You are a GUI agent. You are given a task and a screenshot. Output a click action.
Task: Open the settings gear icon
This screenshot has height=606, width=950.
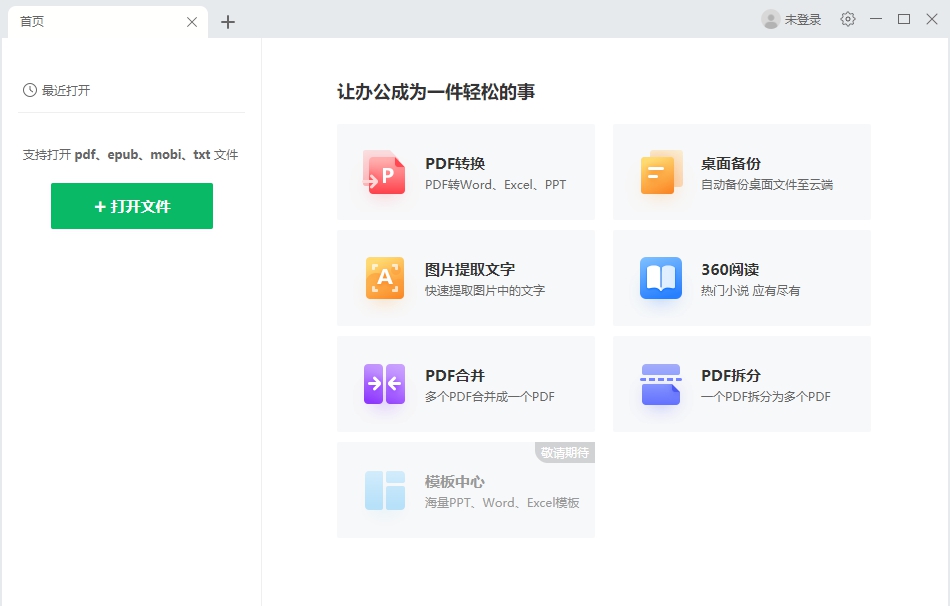tap(847, 19)
